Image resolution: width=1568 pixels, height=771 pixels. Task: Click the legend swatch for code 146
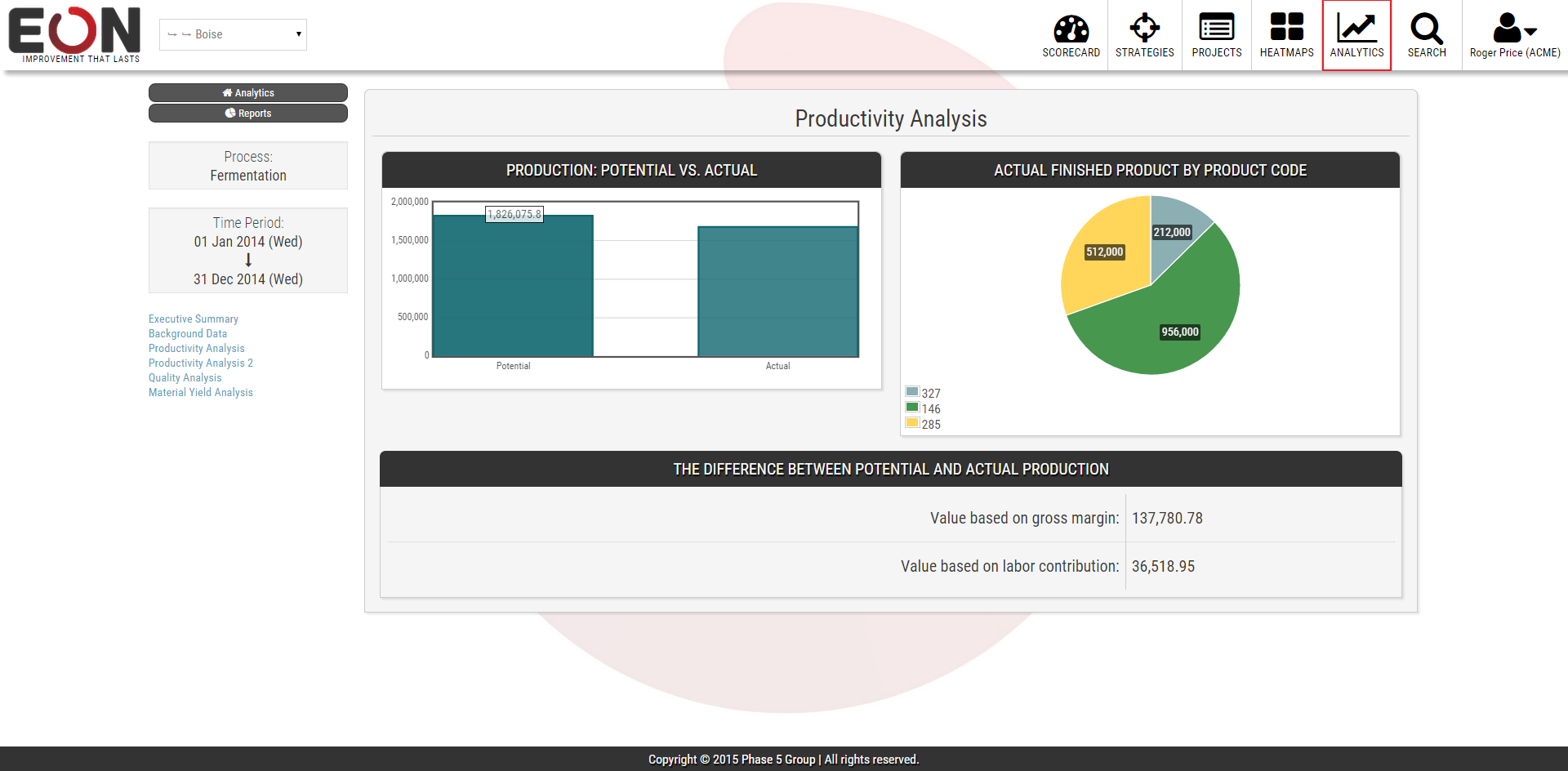point(912,408)
